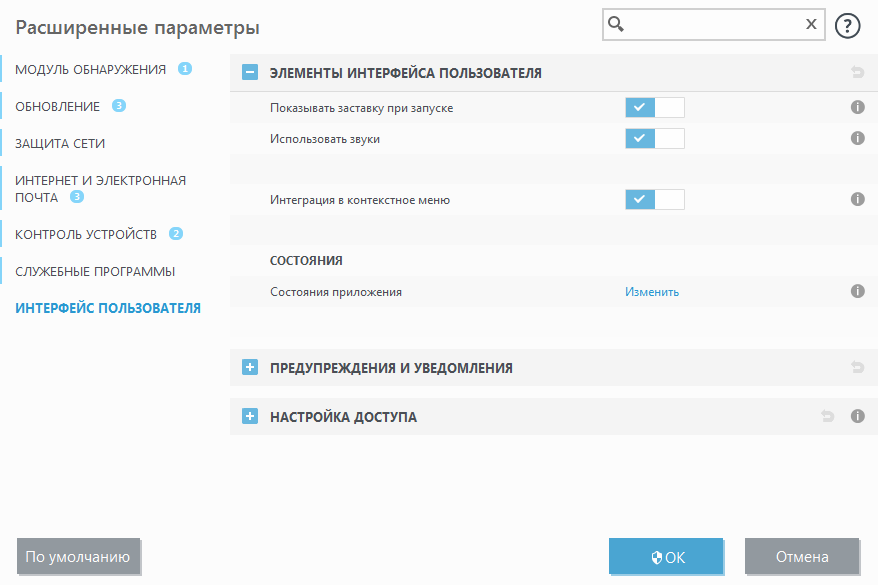Viewport: 878px width, 585px height.
Task: Click the info icon beside Показывать заставку
Action: (857, 107)
